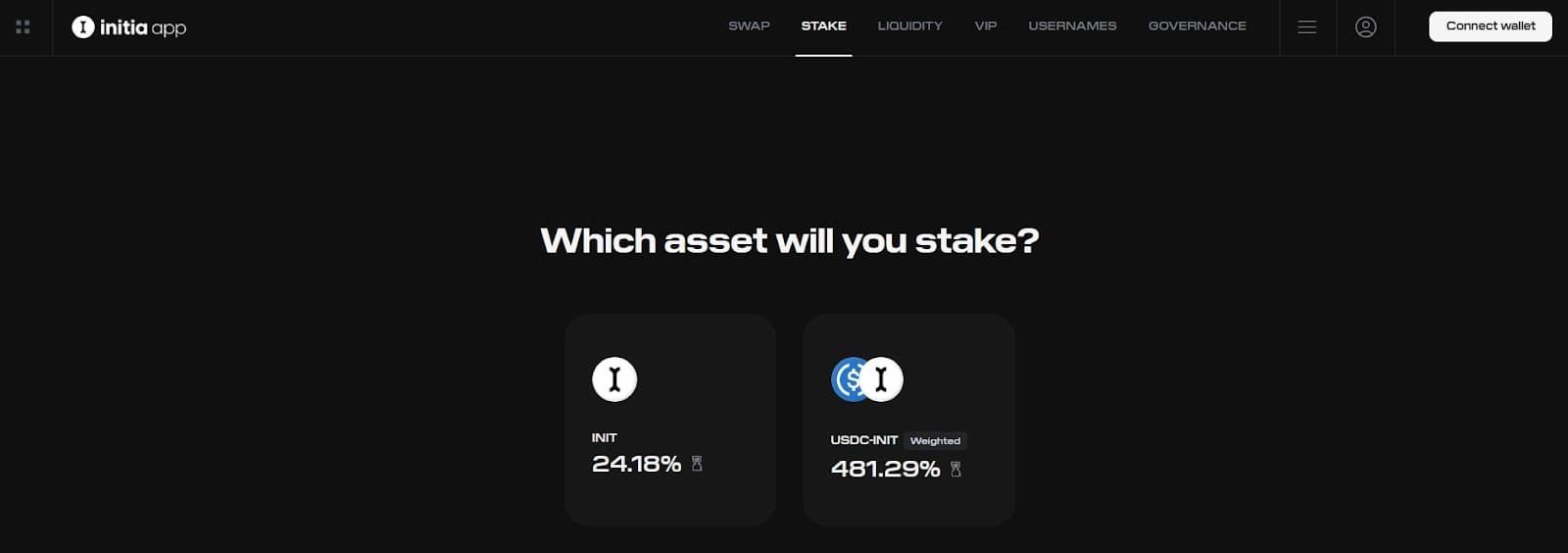The width and height of the screenshot is (1568, 553).
Task: Open the hamburger menu in header
Action: coord(1306,27)
